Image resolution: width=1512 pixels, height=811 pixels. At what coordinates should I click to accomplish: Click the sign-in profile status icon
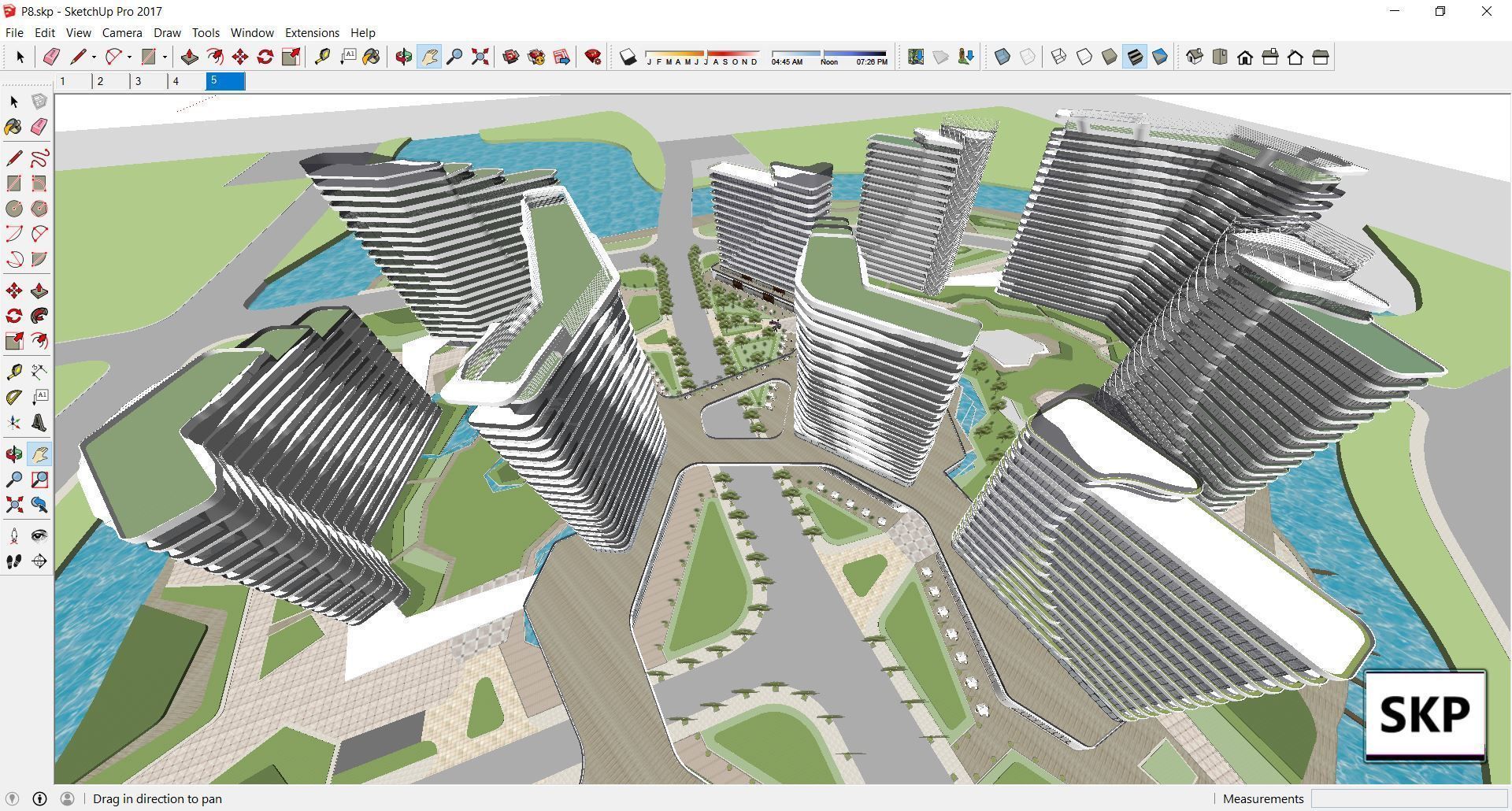coord(67,798)
